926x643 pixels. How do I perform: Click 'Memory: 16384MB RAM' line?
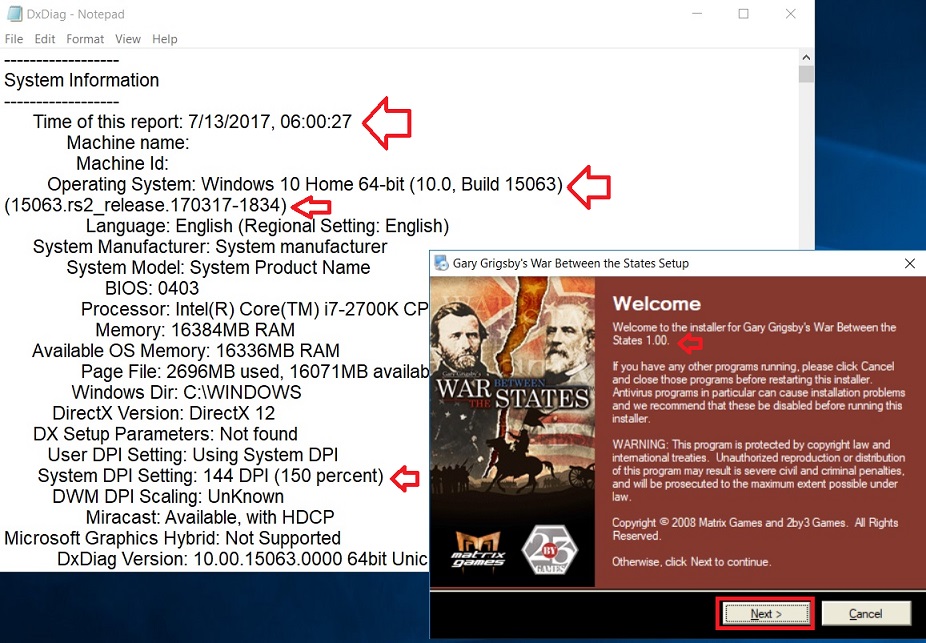tap(195, 329)
